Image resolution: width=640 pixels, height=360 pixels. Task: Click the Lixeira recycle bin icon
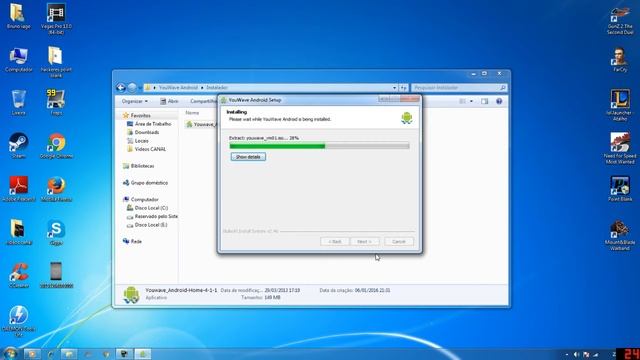[18, 102]
